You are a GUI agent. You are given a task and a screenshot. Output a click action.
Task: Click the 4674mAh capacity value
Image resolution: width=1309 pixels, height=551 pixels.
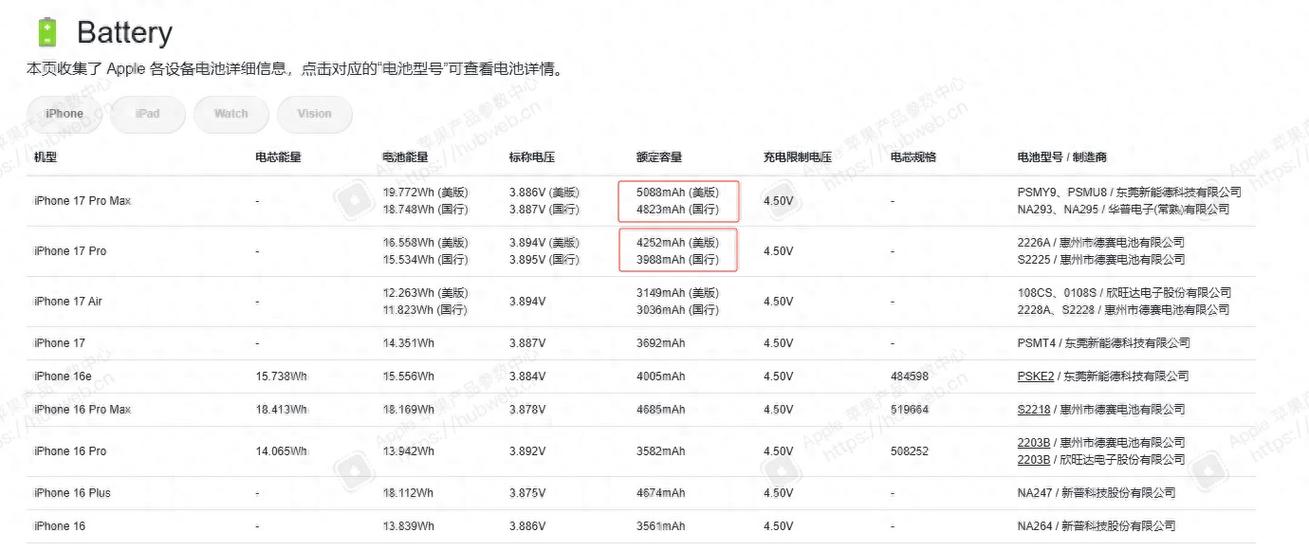pyautogui.click(x=661, y=493)
